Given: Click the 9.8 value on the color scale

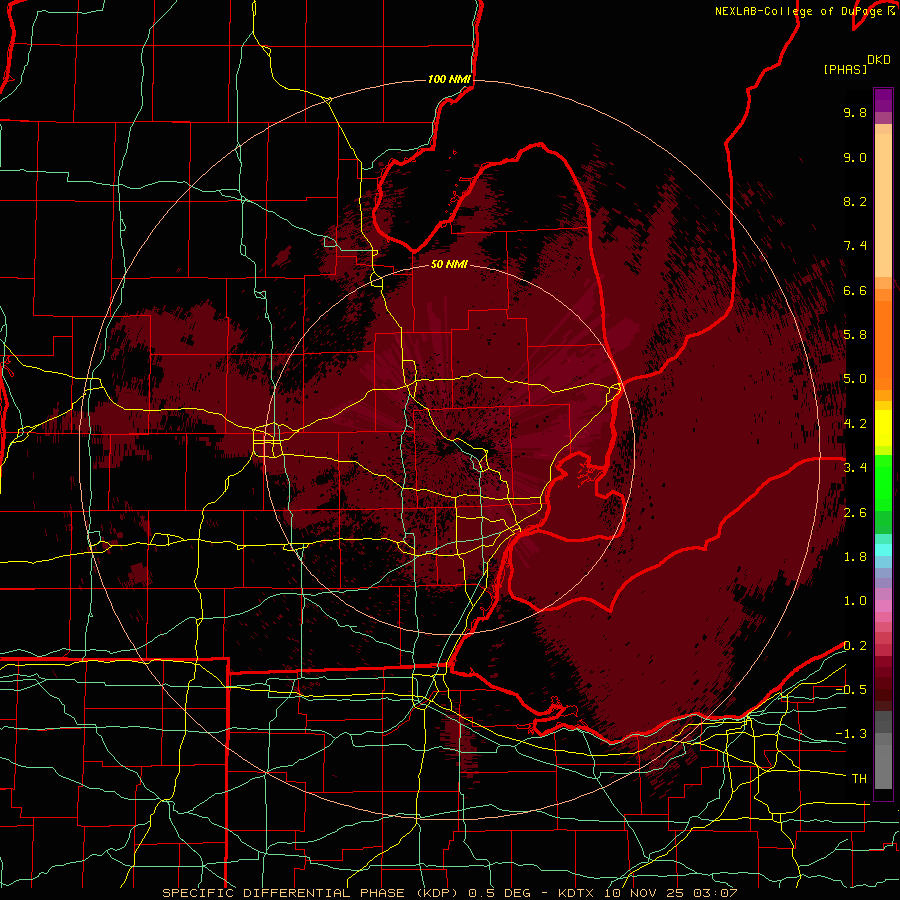Looking at the screenshot, I should [x=855, y=112].
